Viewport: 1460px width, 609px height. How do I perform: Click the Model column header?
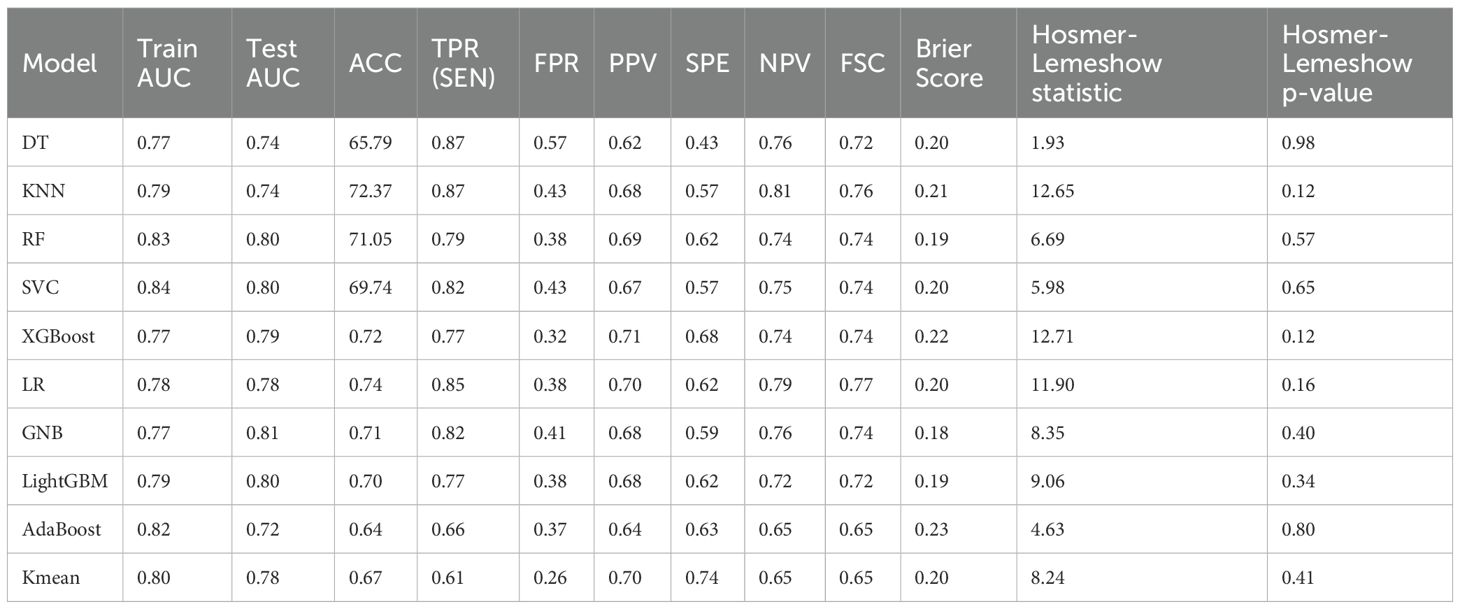(x=60, y=63)
